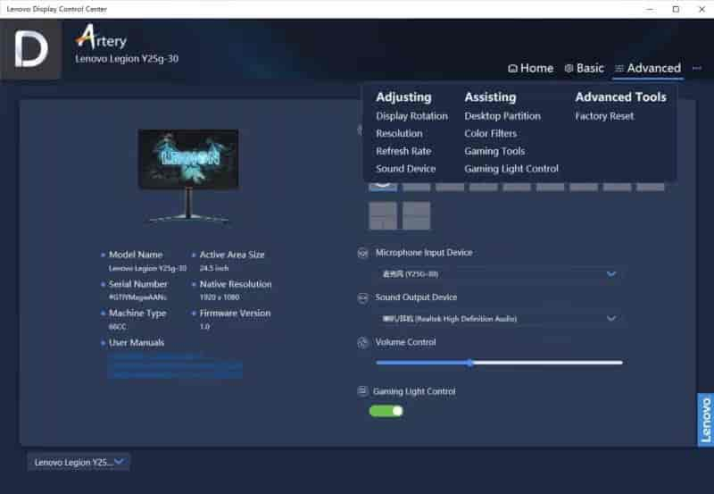This screenshot has width=714, height=494.
Task: Select the three-row partition layout thumbnail
Action: point(416,216)
